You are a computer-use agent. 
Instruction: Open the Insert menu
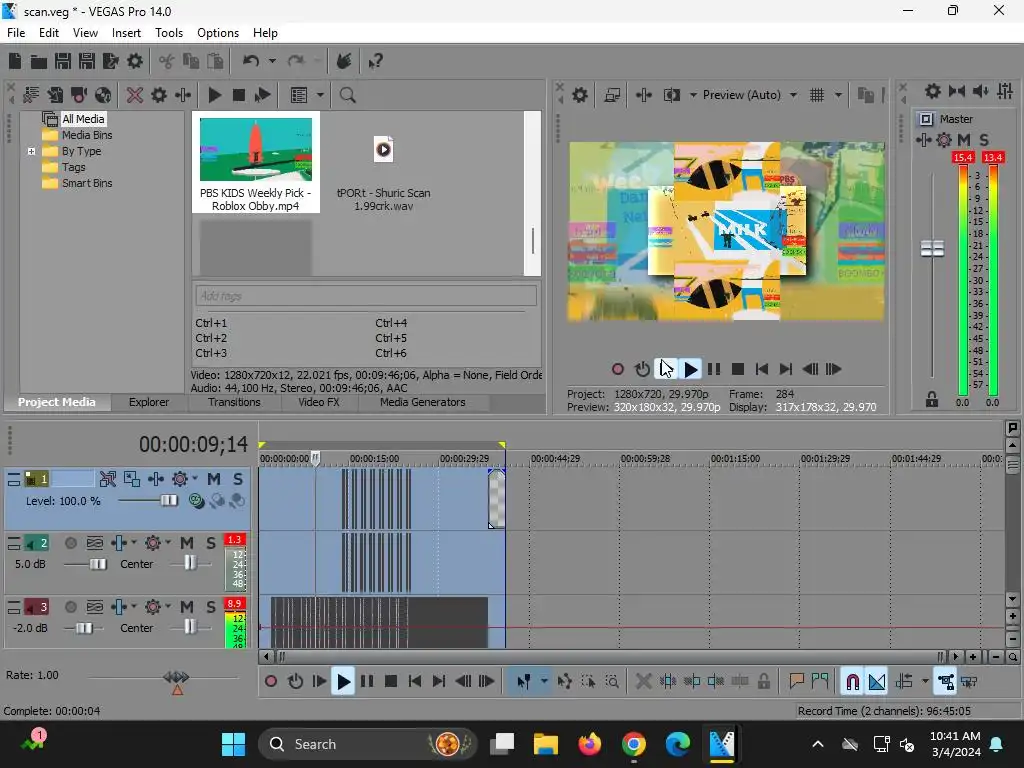126,33
